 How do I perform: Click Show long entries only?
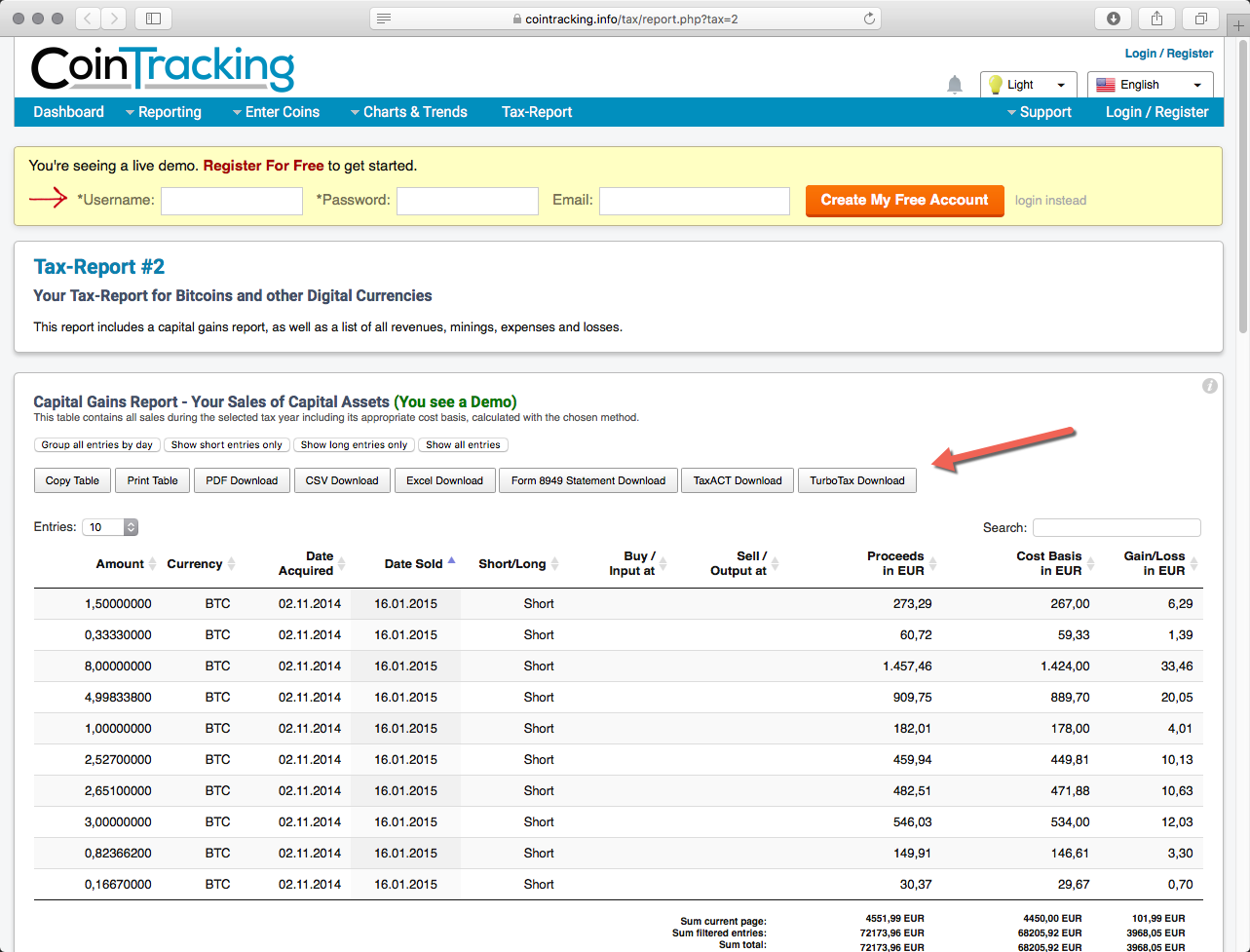point(354,444)
